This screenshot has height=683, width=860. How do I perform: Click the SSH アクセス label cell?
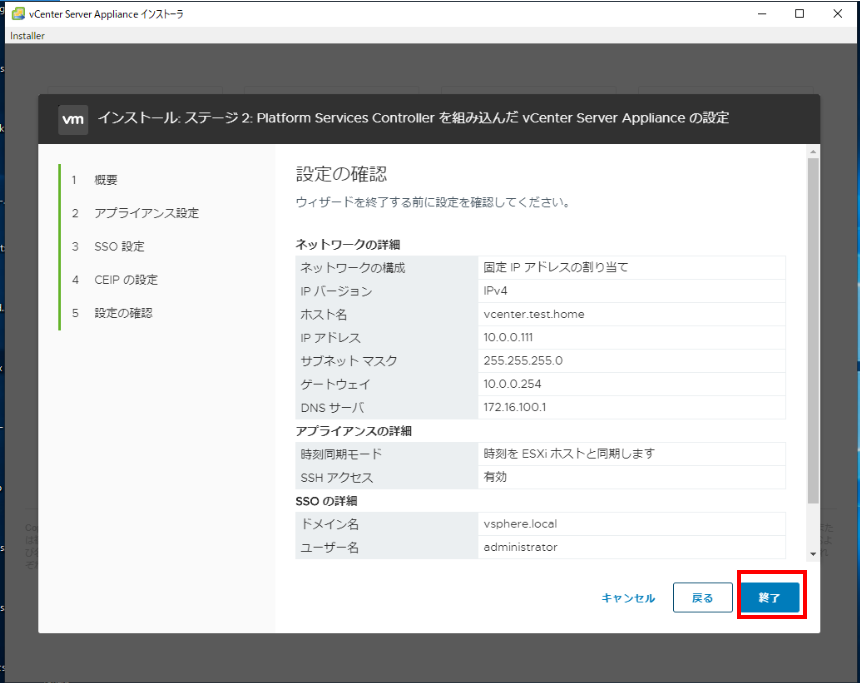coord(387,477)
